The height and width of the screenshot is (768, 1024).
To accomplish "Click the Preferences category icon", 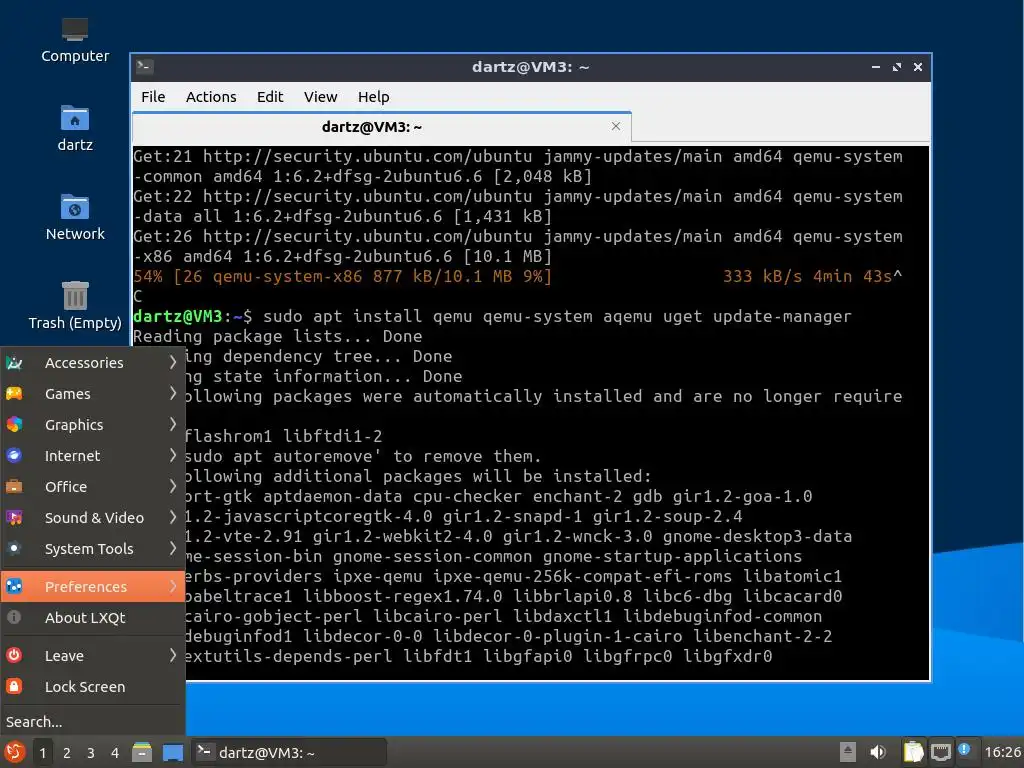I will (x=14, y=586).
